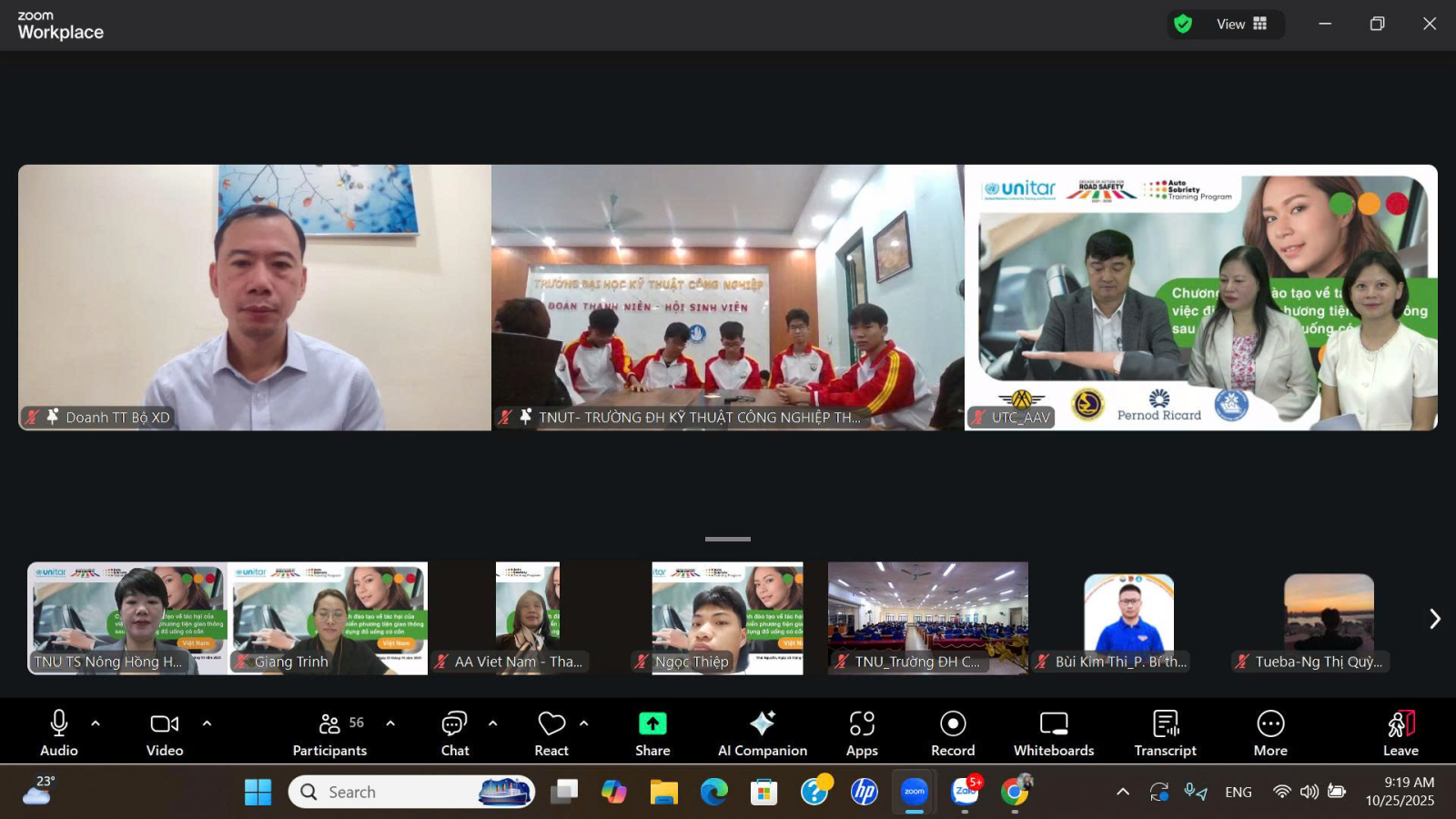Start recording with the Record button
1456x819 pixels.
[x=953, y=733]
